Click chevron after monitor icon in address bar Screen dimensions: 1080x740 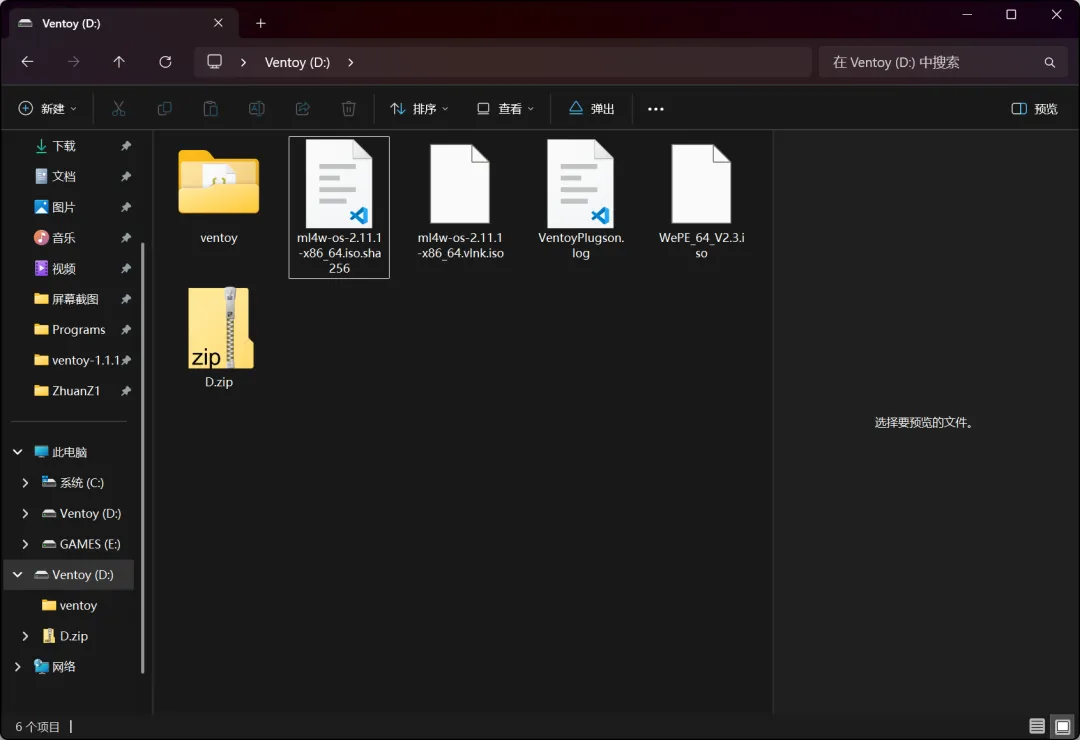(x=243, y=62)
